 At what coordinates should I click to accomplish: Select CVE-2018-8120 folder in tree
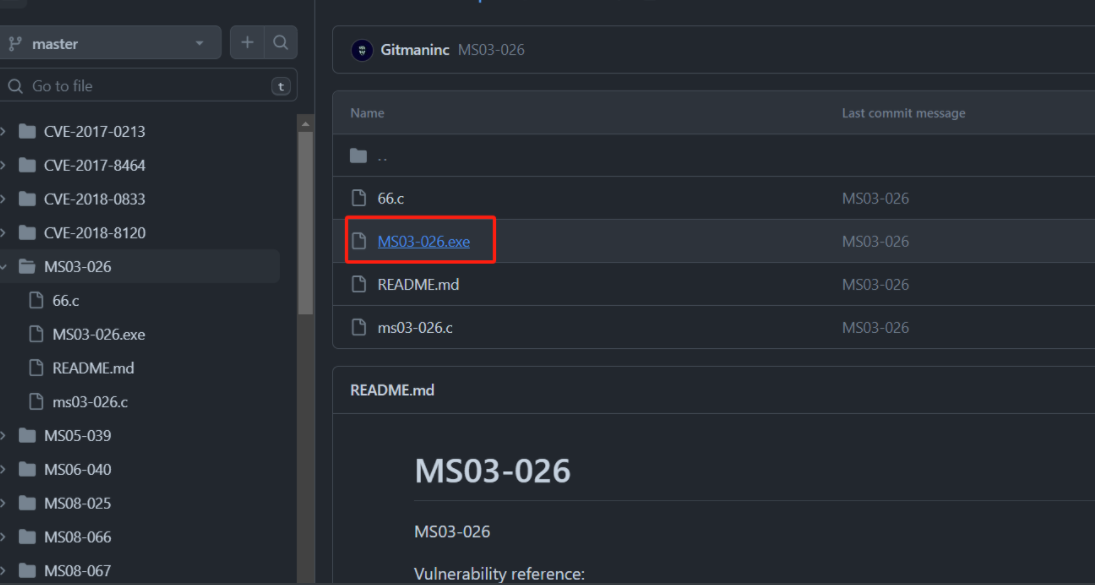(94, 232)
